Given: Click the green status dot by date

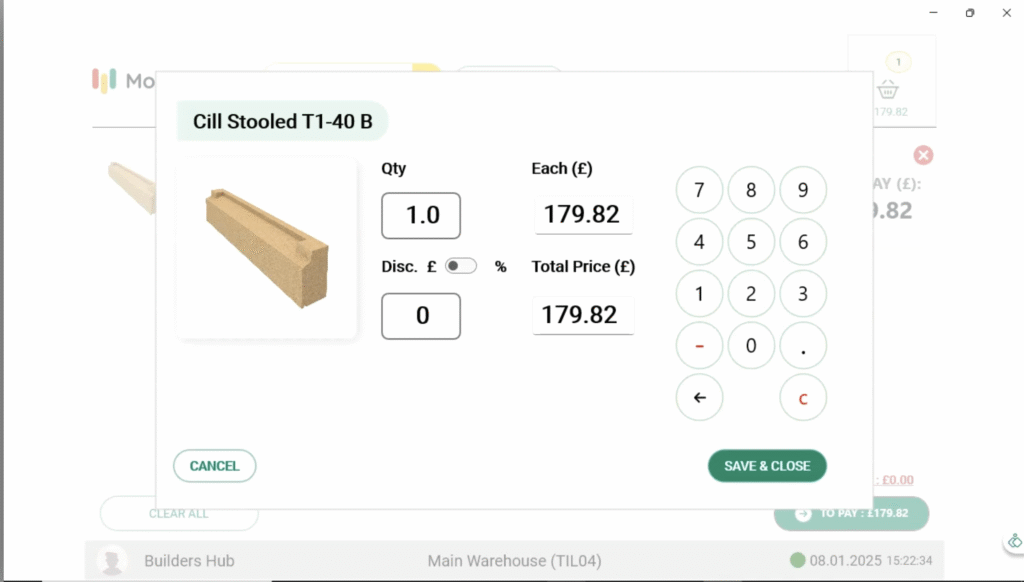Looking at the screenshot, I should pyautogui.click(x=797, y=561).
